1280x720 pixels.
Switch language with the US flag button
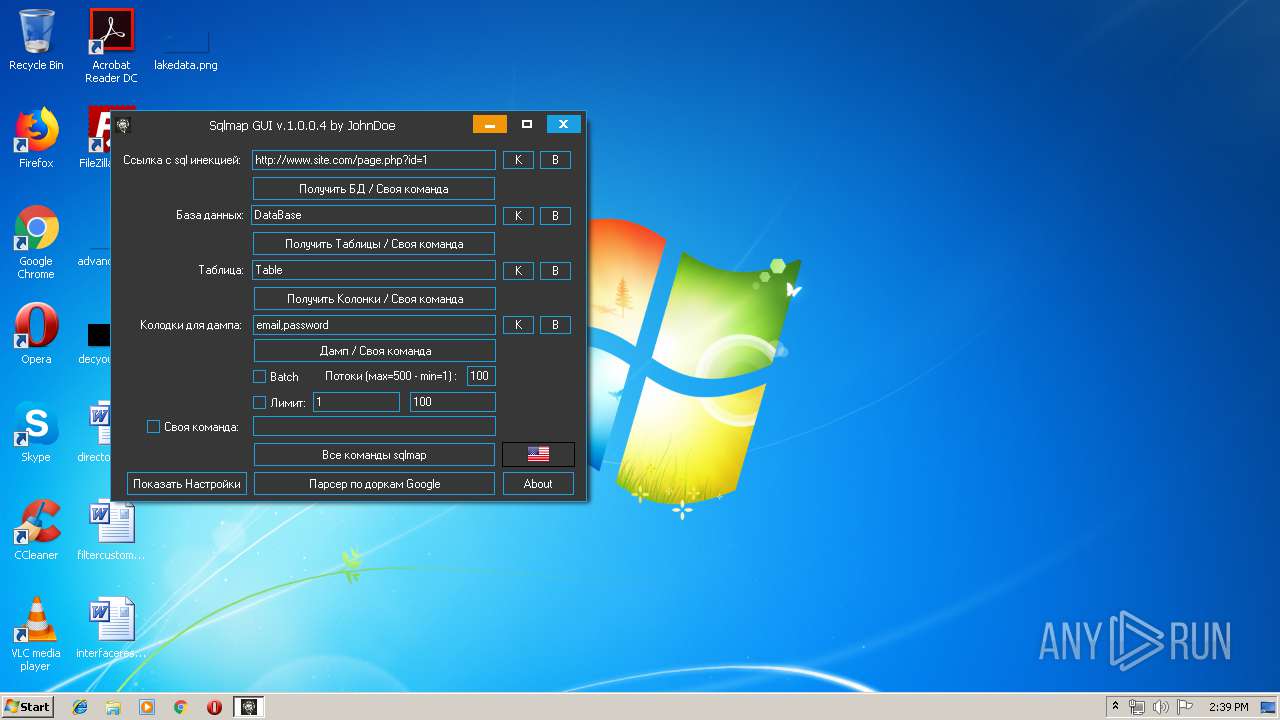point(538,454)
